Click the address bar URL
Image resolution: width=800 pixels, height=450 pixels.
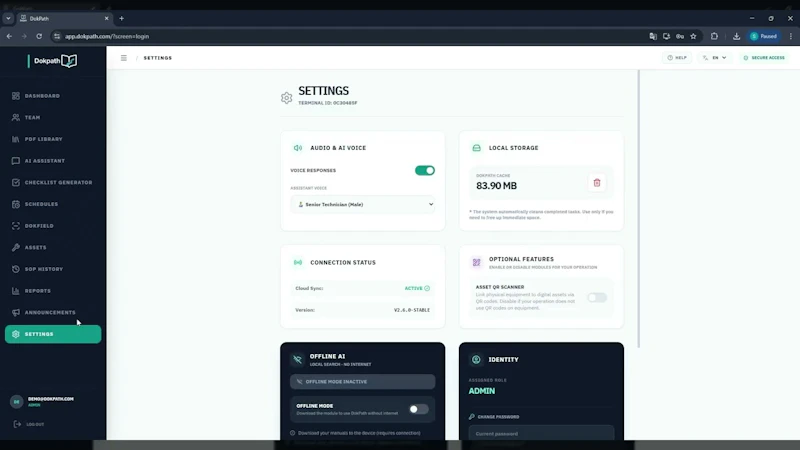[x=107, y=36]
